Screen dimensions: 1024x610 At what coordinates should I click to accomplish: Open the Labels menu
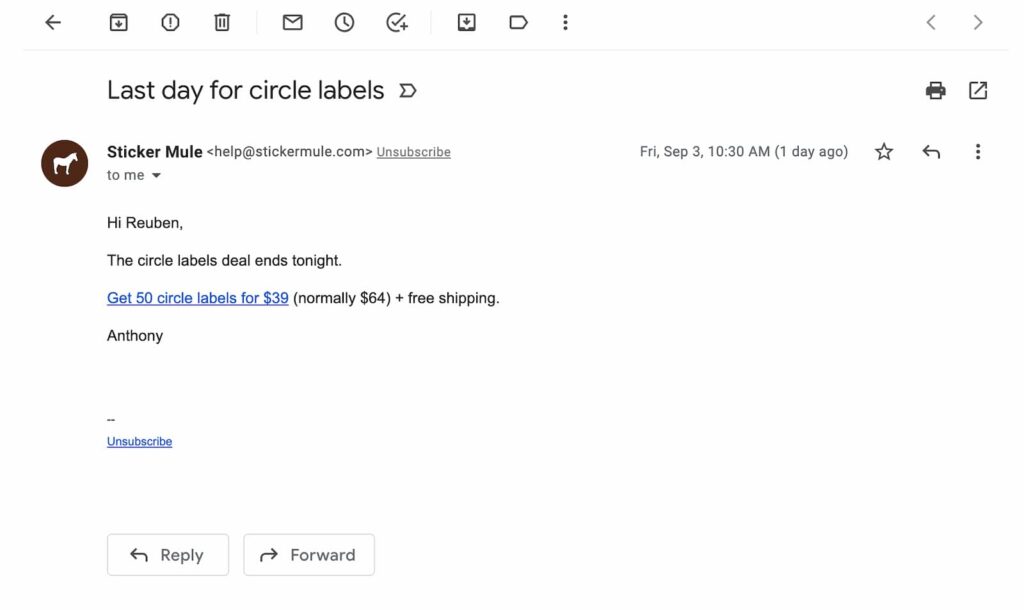(x=518, y=22)
